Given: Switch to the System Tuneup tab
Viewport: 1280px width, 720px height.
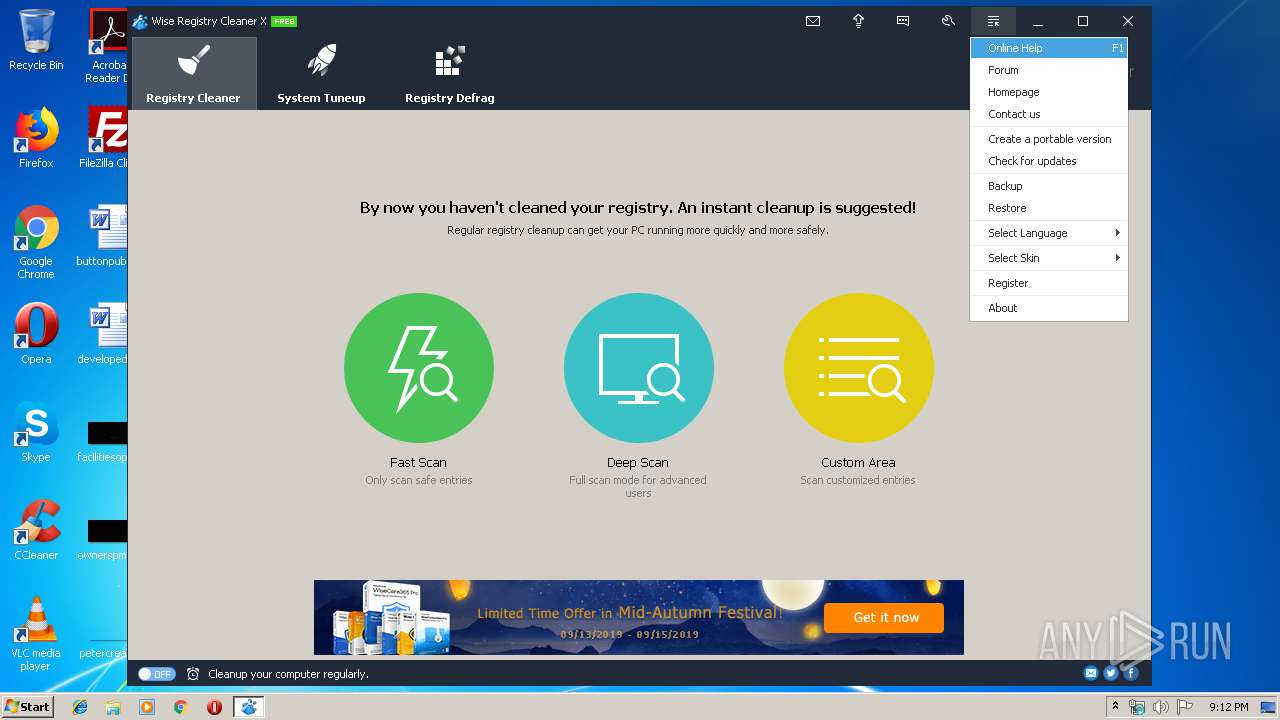Looking at the screenshot, I should pyautogui.click(x=321, y=73).
